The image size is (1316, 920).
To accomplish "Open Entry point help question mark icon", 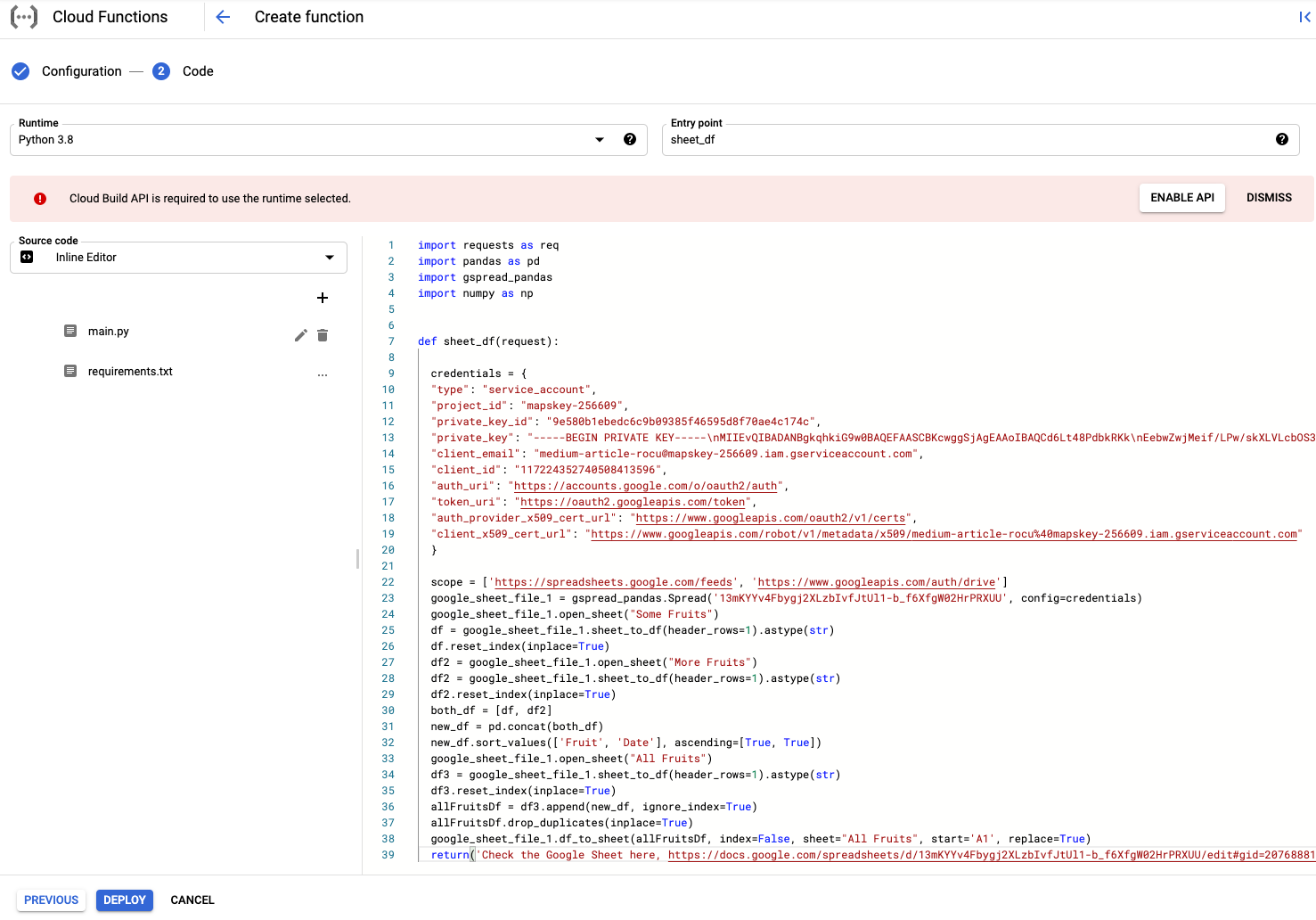I will point(1282,139).
